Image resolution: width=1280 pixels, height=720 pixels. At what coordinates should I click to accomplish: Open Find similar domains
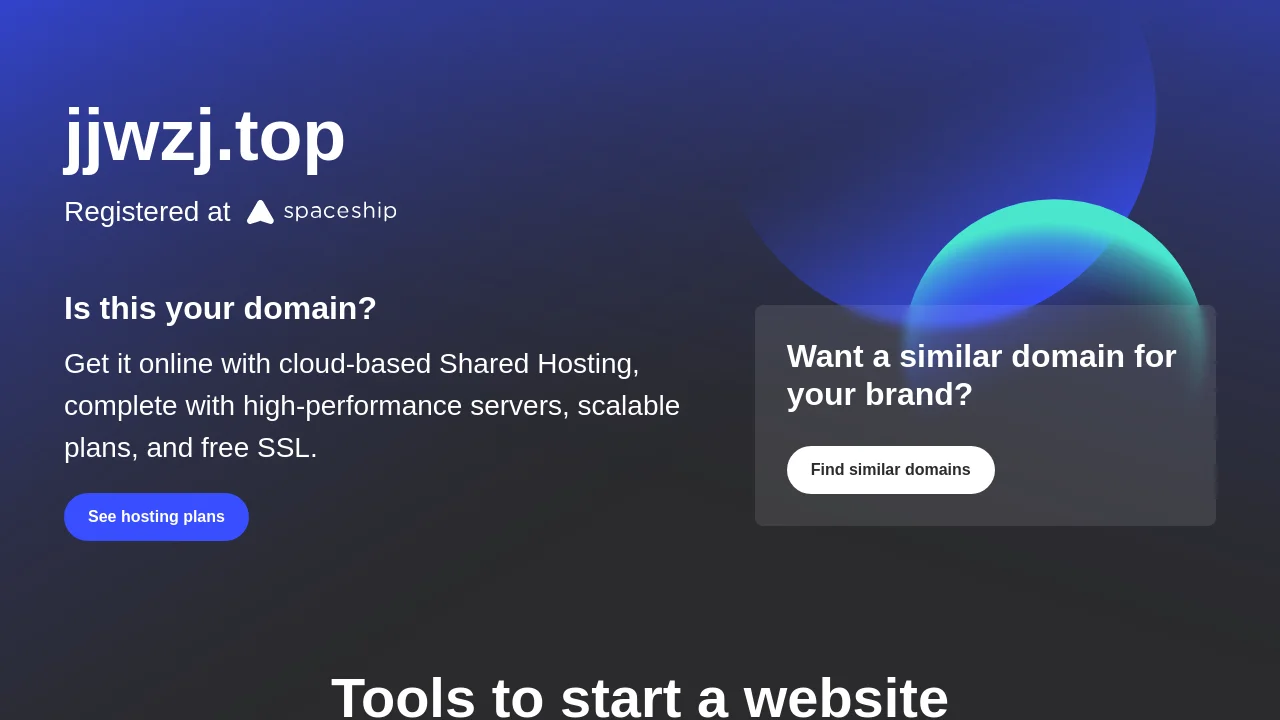coord(890,470)
